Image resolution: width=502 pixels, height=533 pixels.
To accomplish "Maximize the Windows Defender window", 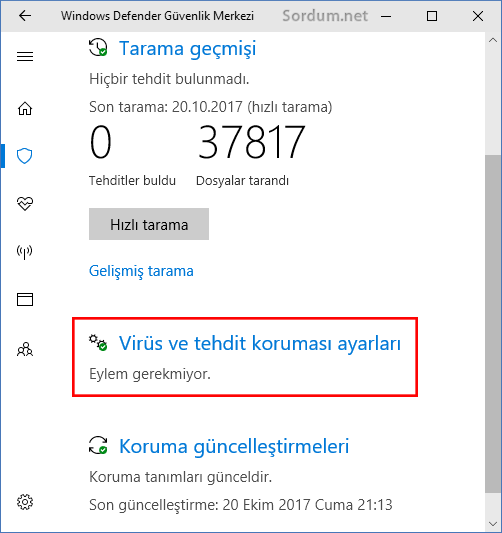I will [432, 16].
